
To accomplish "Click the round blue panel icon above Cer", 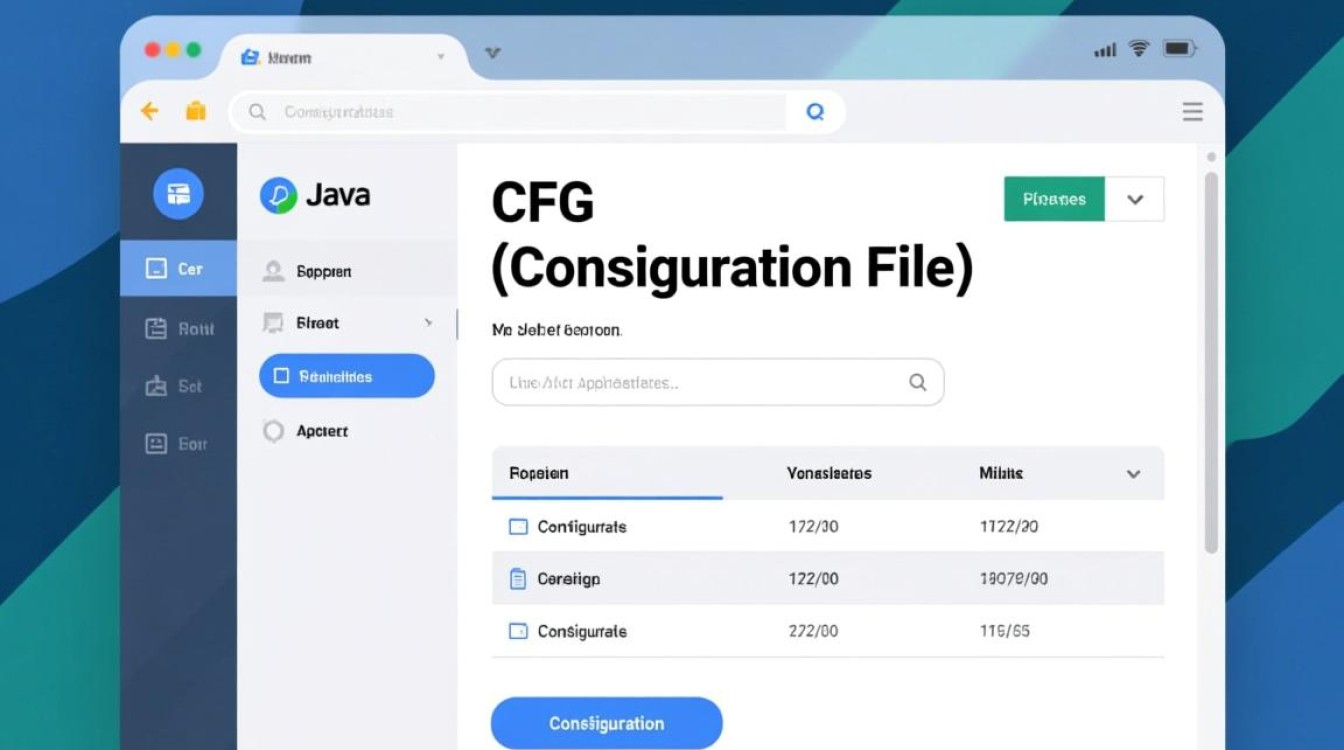I will click(x=178, y=194).
